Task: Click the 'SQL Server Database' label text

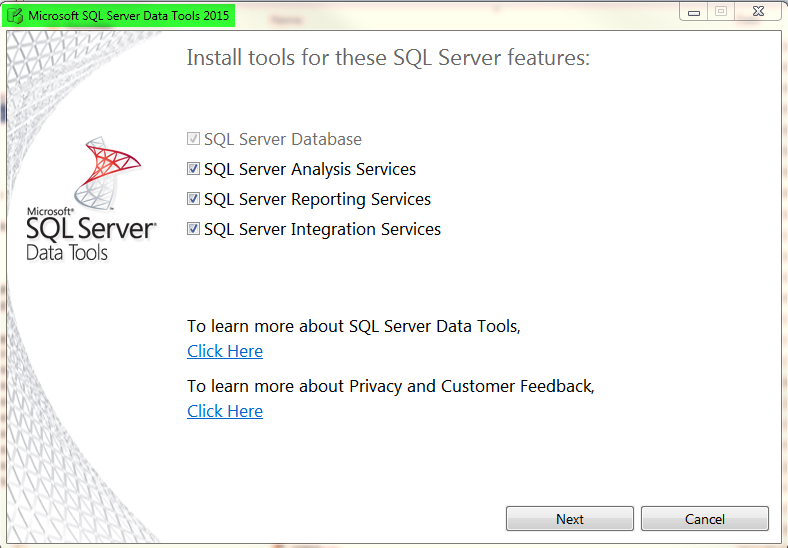Action: [283, 139]
